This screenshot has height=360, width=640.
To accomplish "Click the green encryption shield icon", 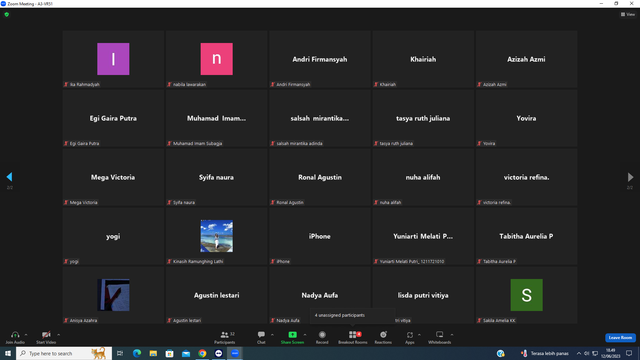I will click(7, 14).
